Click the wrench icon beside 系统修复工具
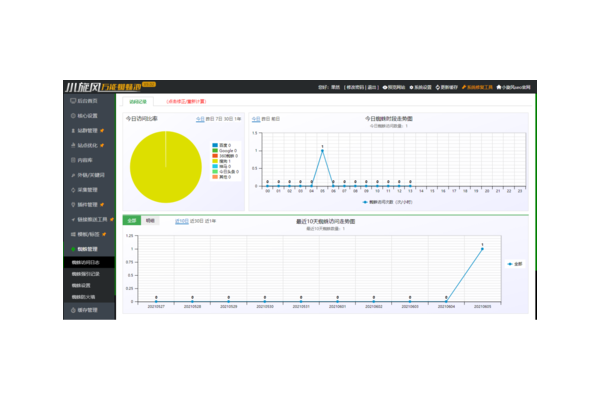This screenshot has width=600, height=400. coord(465,87)
